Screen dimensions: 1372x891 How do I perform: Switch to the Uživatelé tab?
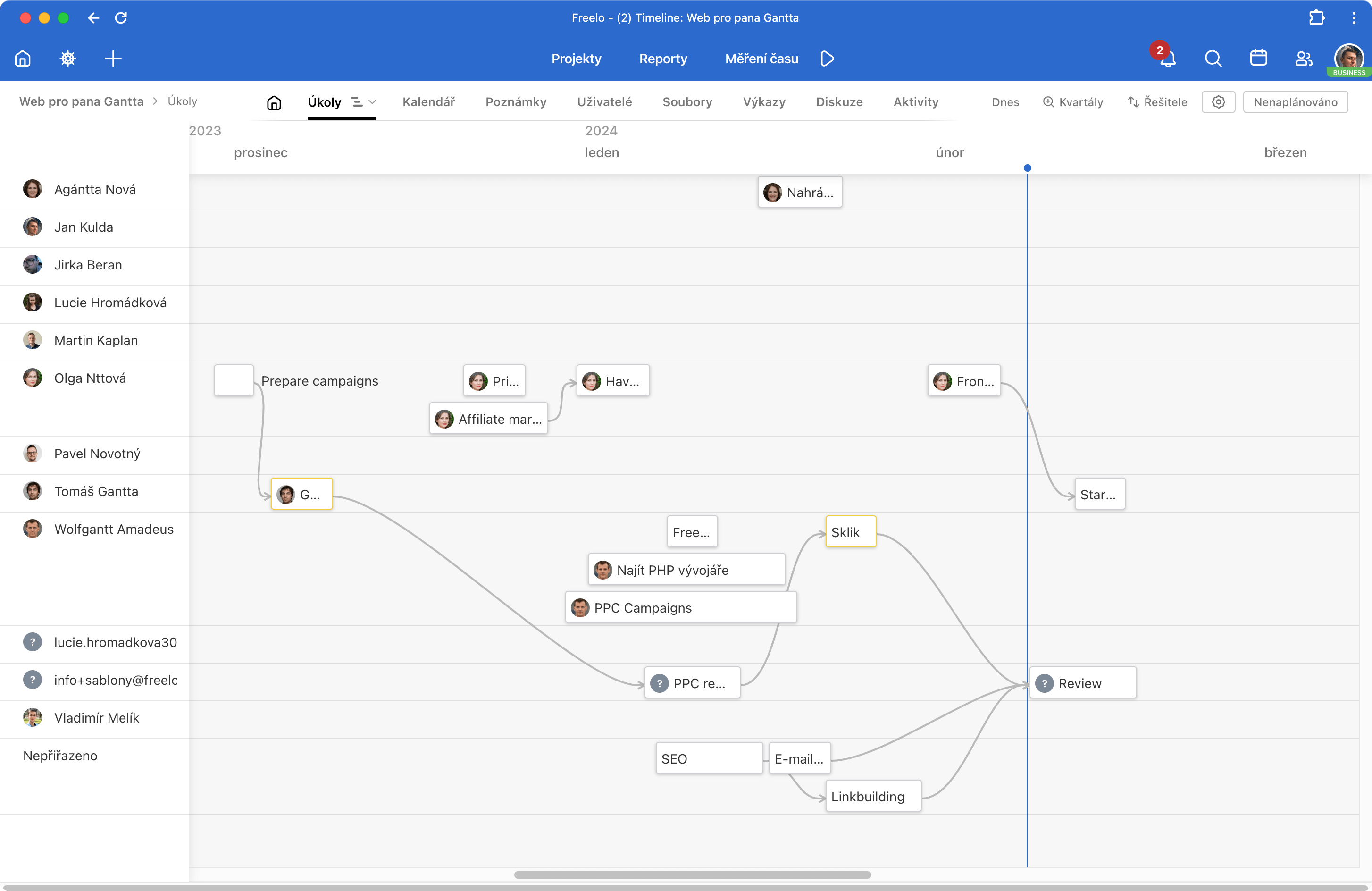coord(604,102)
